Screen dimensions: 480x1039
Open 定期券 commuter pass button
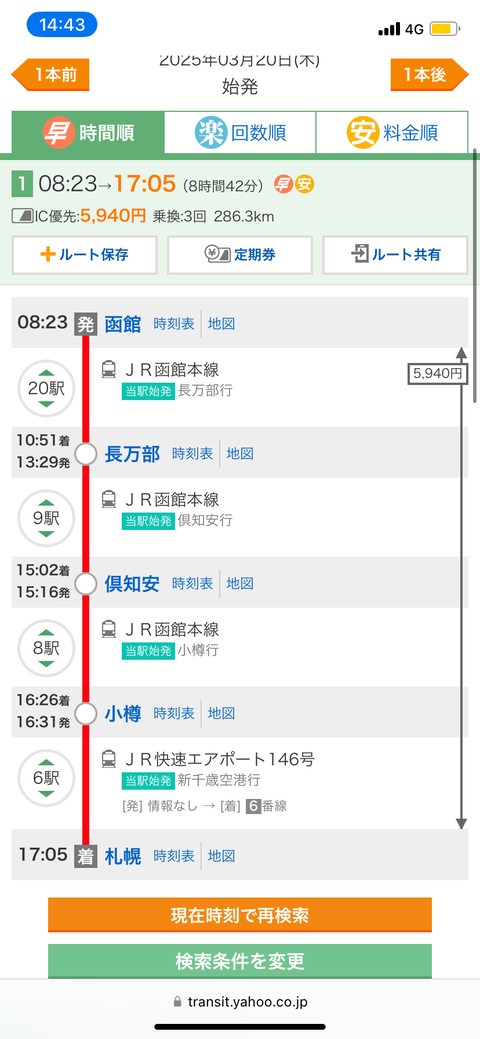pyautogui.click(x=239, y=254)
